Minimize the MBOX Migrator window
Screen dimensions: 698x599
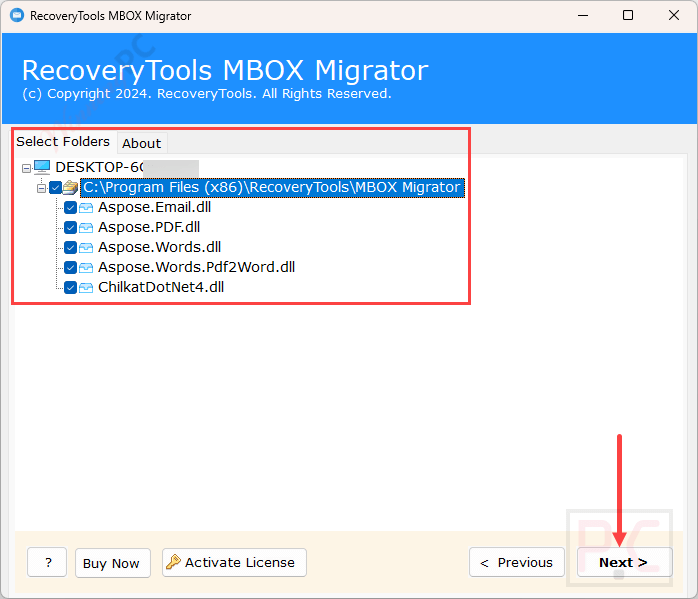583,16
